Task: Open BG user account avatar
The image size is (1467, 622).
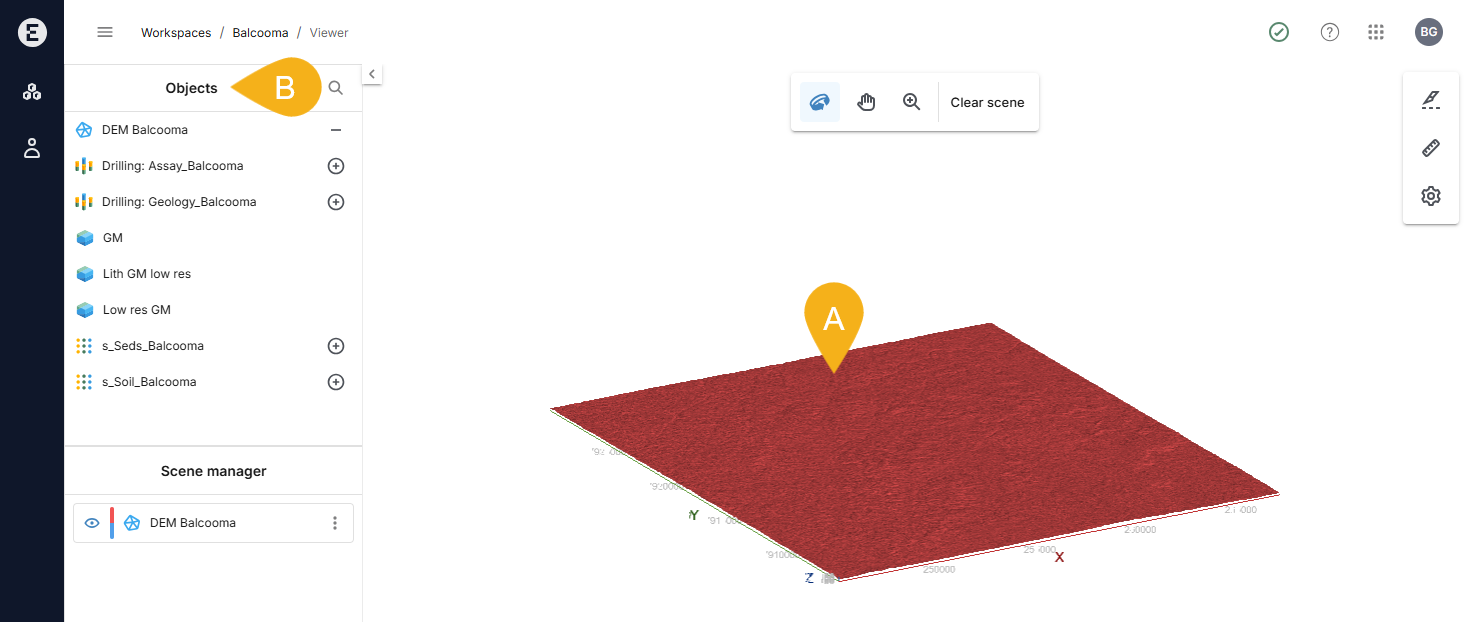Action: (x=1428, y=32)
